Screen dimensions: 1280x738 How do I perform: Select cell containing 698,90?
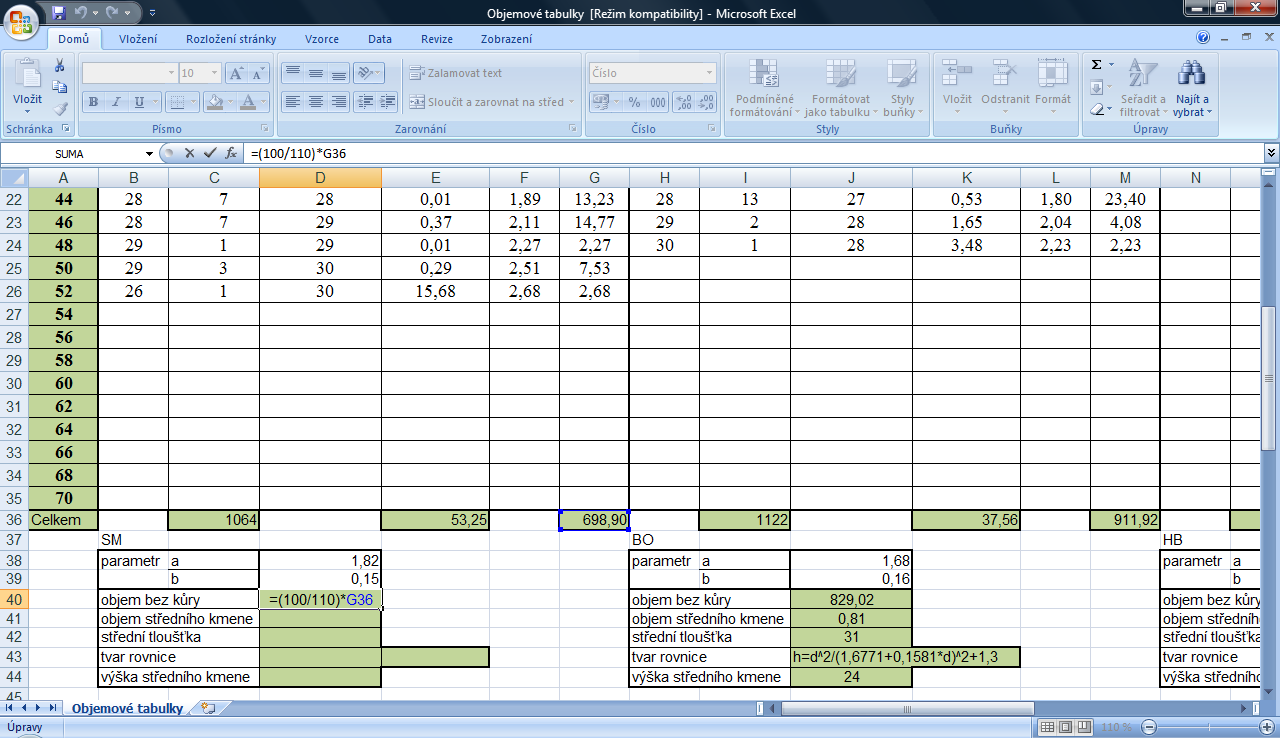click(594, 519)
